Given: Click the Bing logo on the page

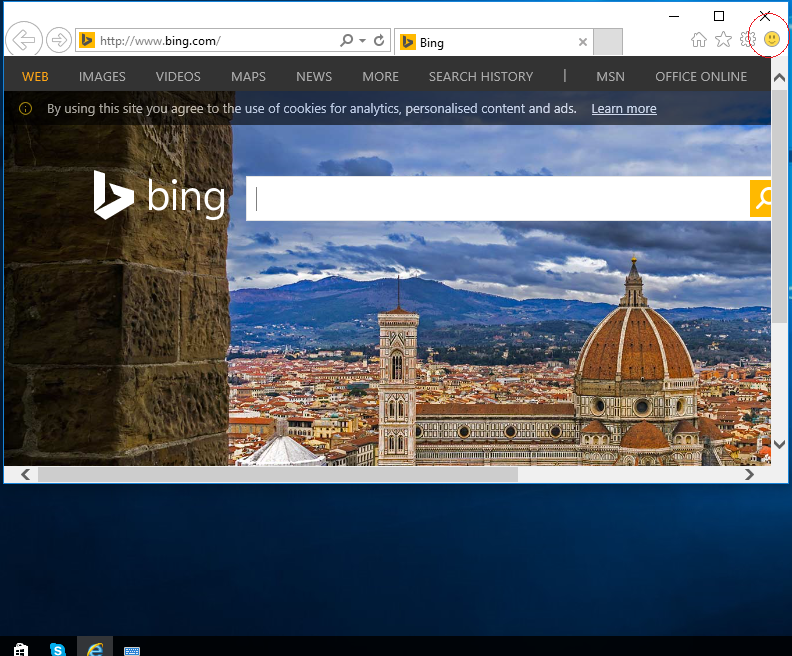Looking at the screenshot, I should tap(159, 195).
